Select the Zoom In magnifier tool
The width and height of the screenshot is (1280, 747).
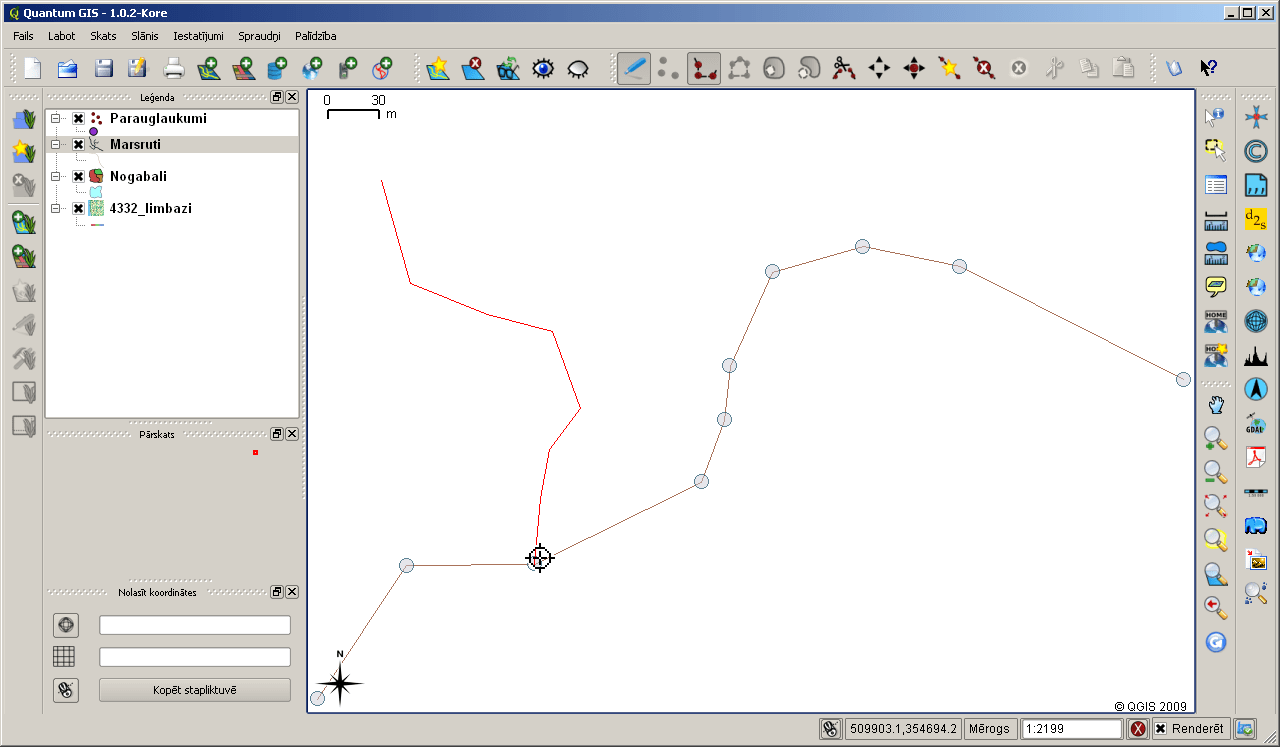tap(1215, 438)
